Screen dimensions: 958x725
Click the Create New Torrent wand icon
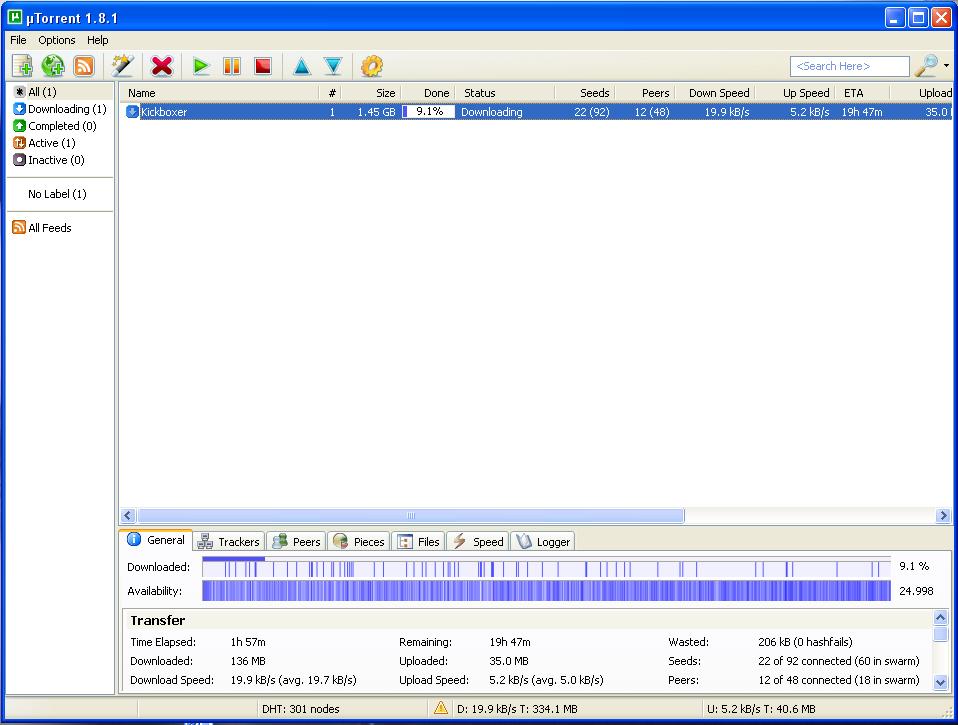point(122,66)
